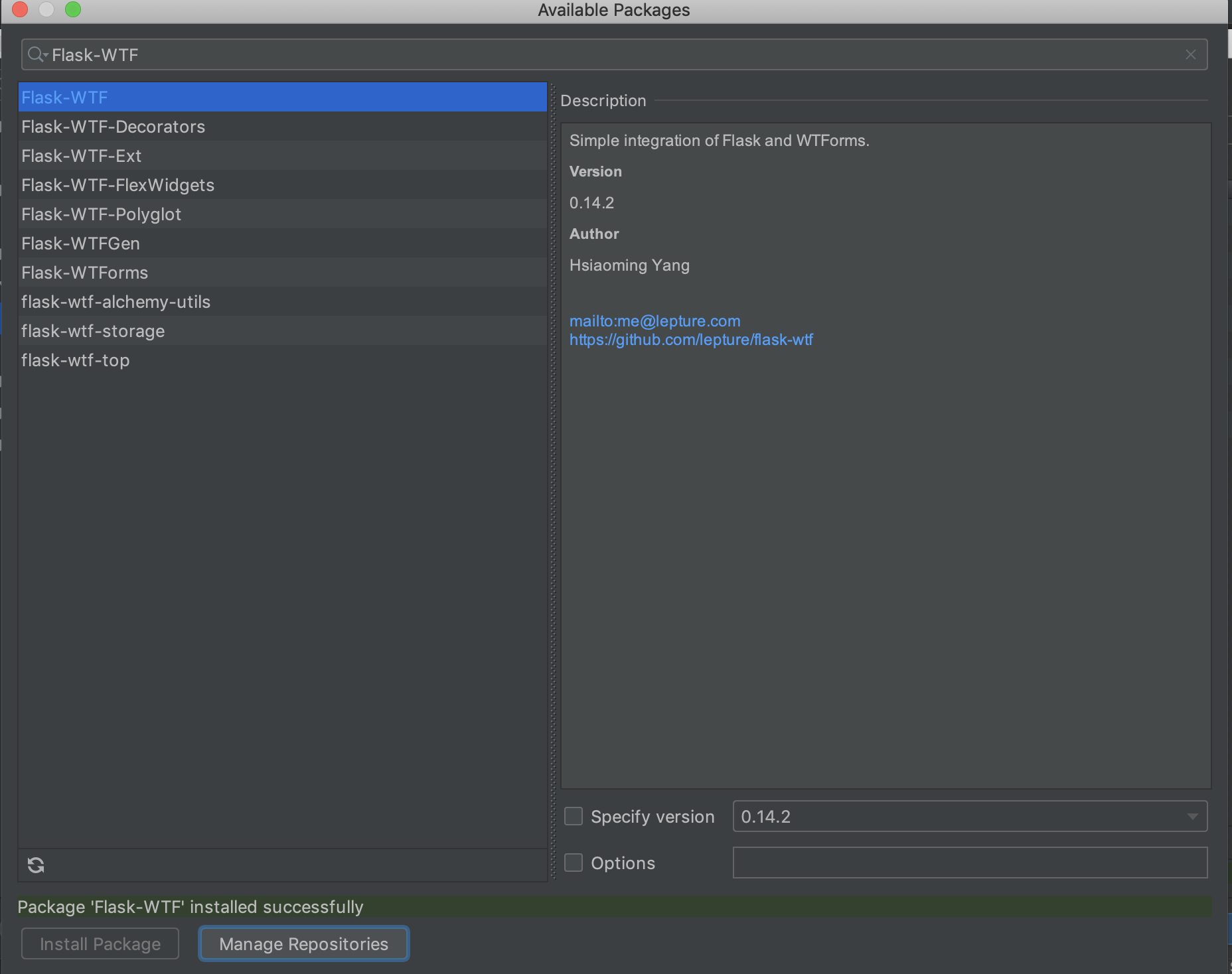Open the version 0.14.2 dropdown

coord(970,816)
